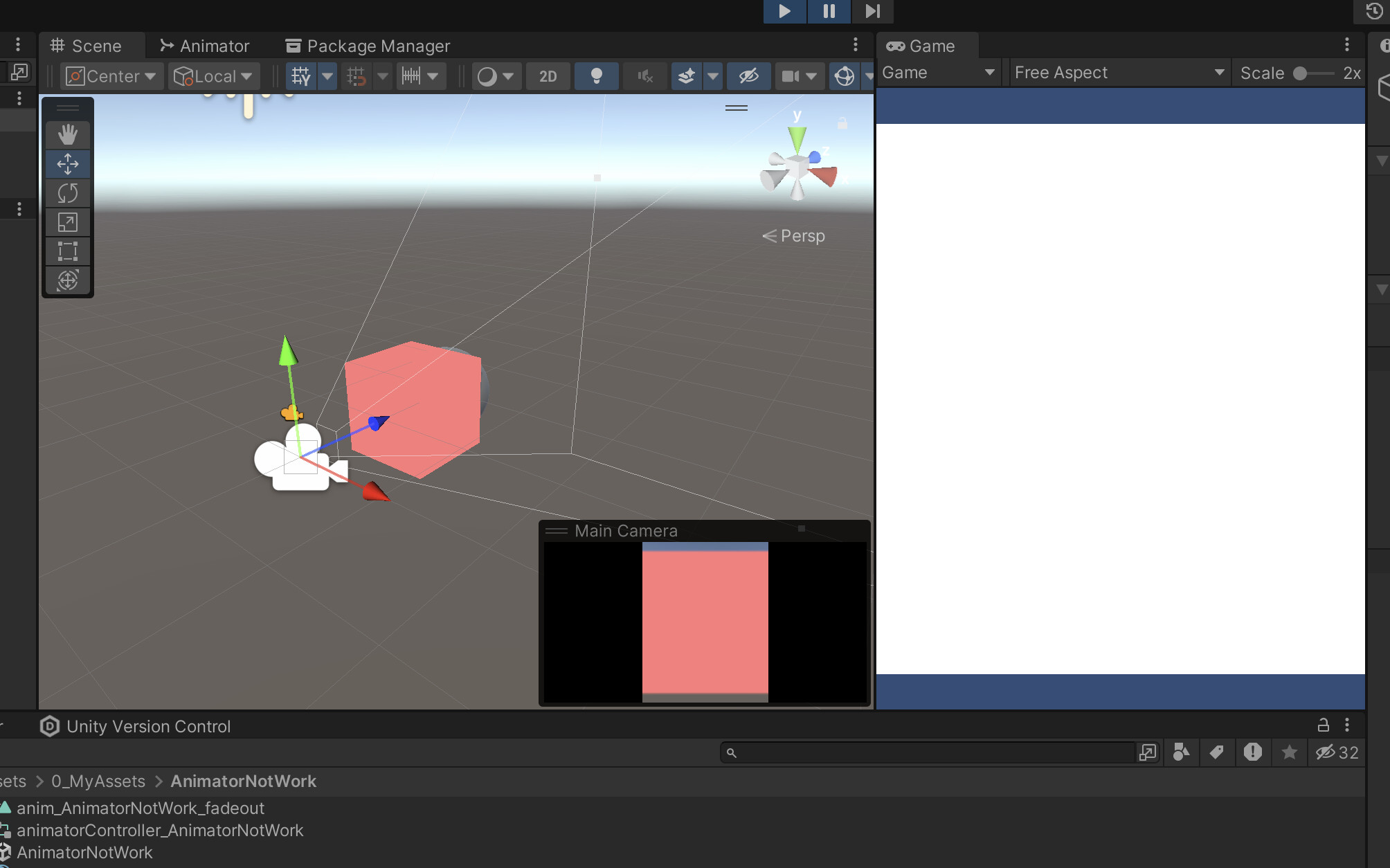Select the Hand tool in the Scene view
1390x868 pixels.
pos(67,134)
